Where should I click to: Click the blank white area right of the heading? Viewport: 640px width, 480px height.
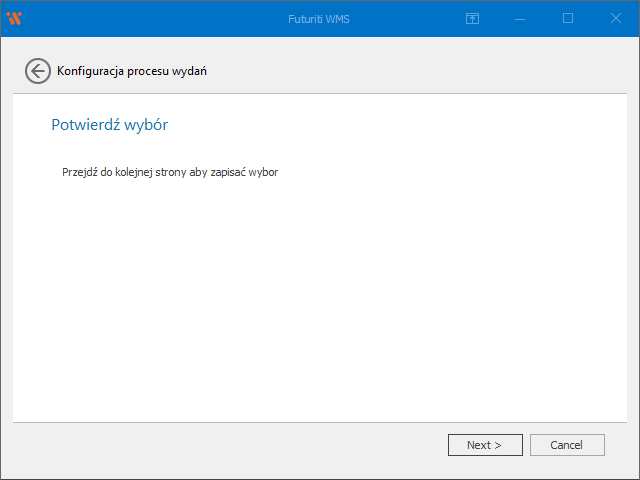pyautogui.click(x=400, y=125)
